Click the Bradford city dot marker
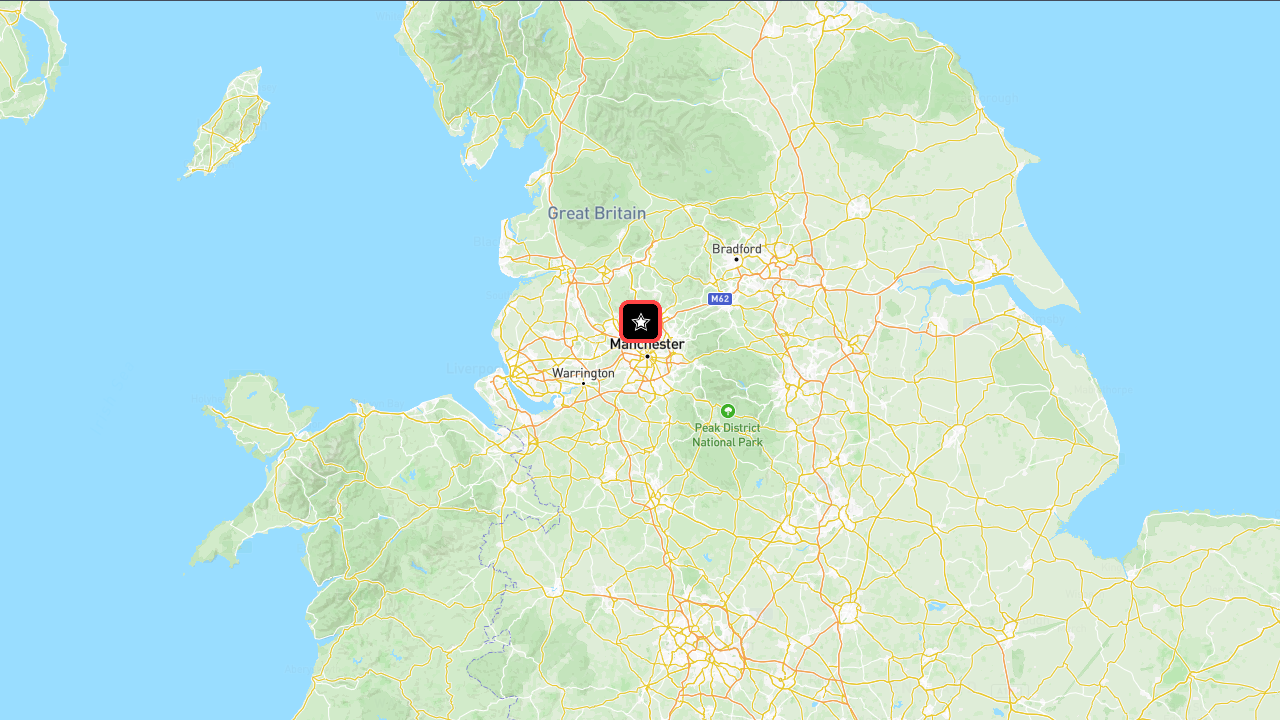This screenshot has width=1280, height=720. 737,260
